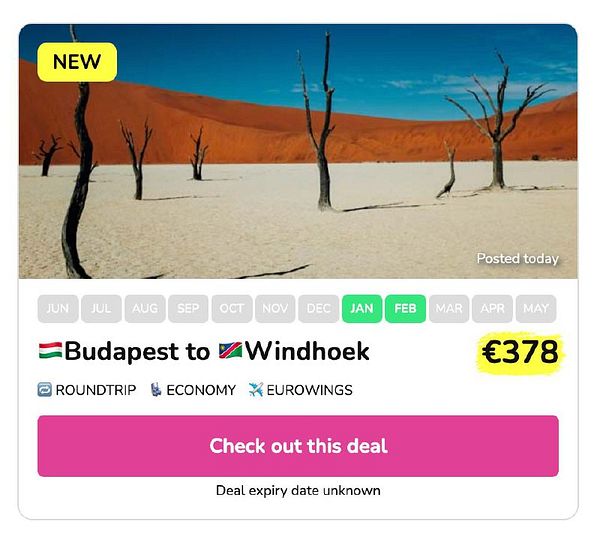Open the desert dunes deal photo
The image size is (600, 545).
298,151
